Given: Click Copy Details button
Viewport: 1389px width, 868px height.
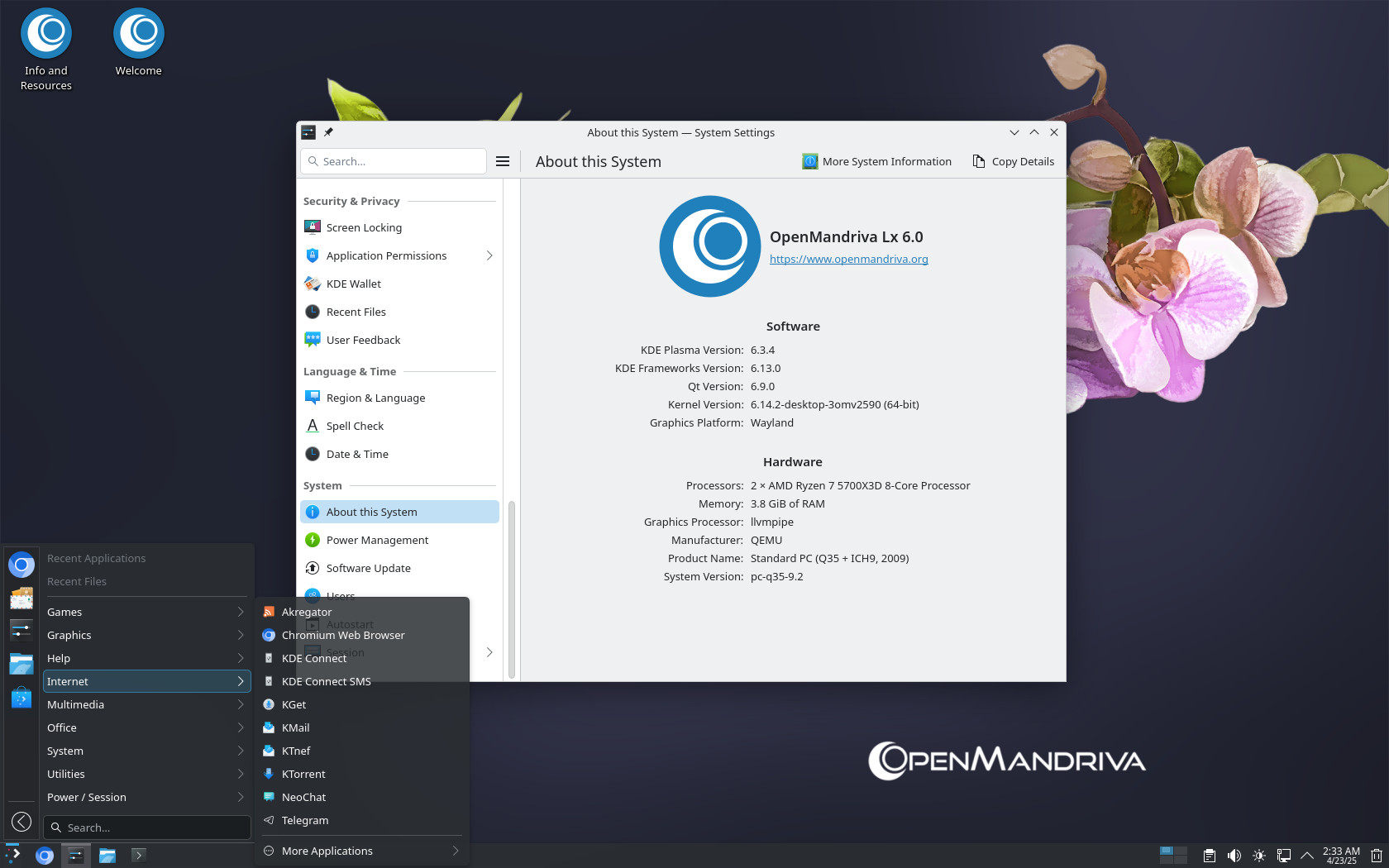Looking at the screenshot, I should [x=1014, y=161].
